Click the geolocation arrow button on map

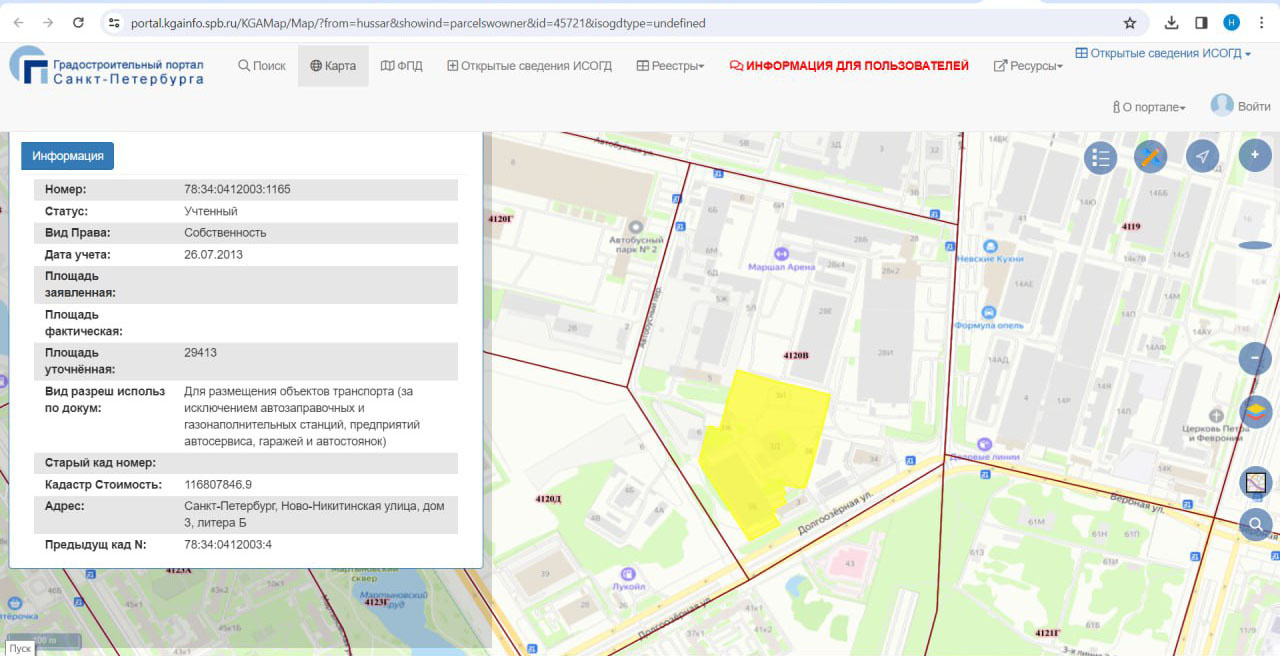1202,156
